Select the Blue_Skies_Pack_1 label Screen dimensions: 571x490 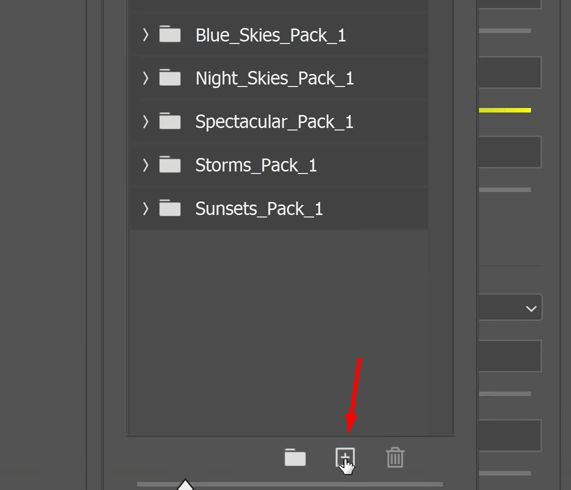click(271, 36)
